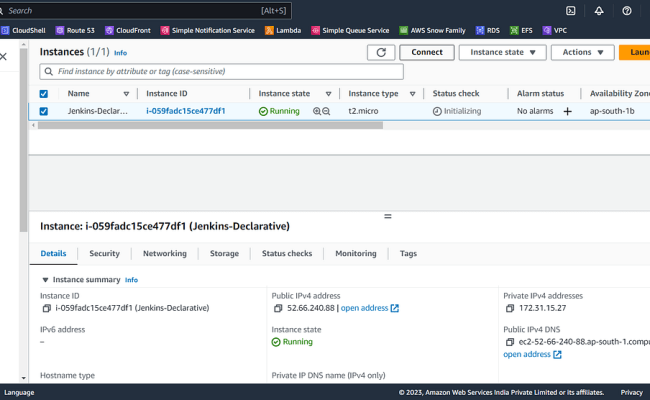Open CloudFront service shortcut
Viewport: 650px width, 400px height.
coord(128,30)
